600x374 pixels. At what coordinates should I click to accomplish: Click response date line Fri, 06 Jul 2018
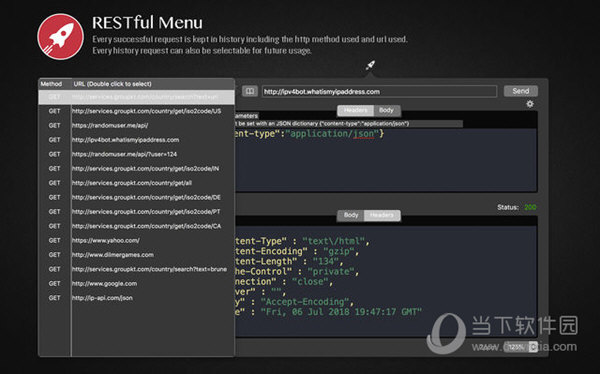pos(329,312)
